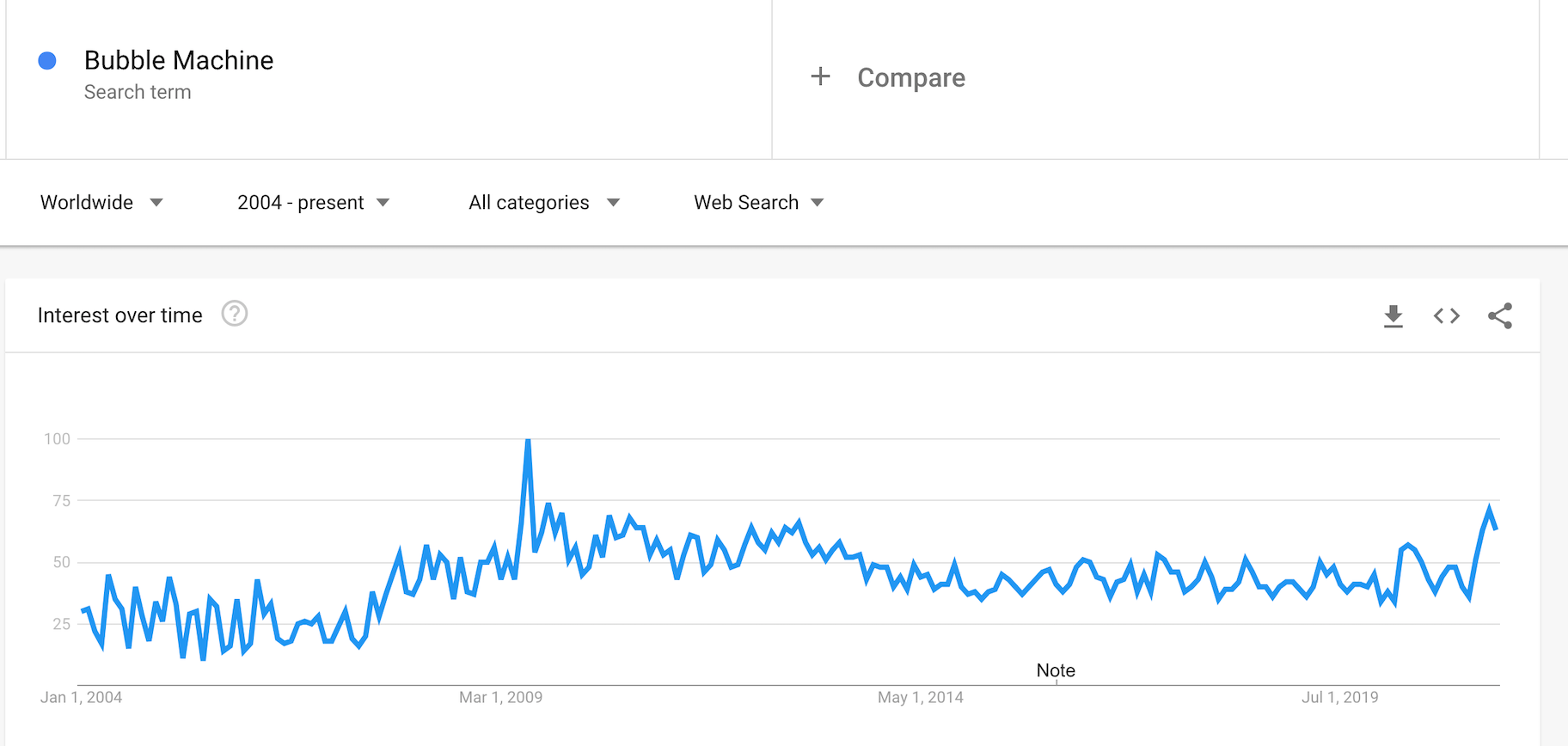This screenshot has height=746, width=1568.
Task: Open the embed code icon
Action: click(x=1447, y=316)
